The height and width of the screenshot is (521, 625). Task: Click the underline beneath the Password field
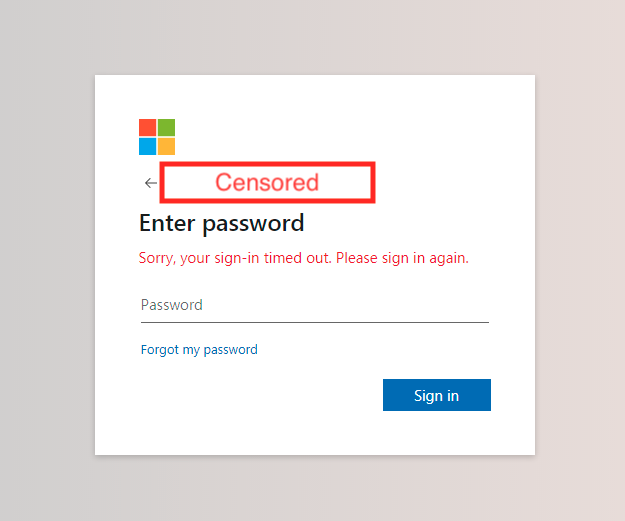[314, 322]
